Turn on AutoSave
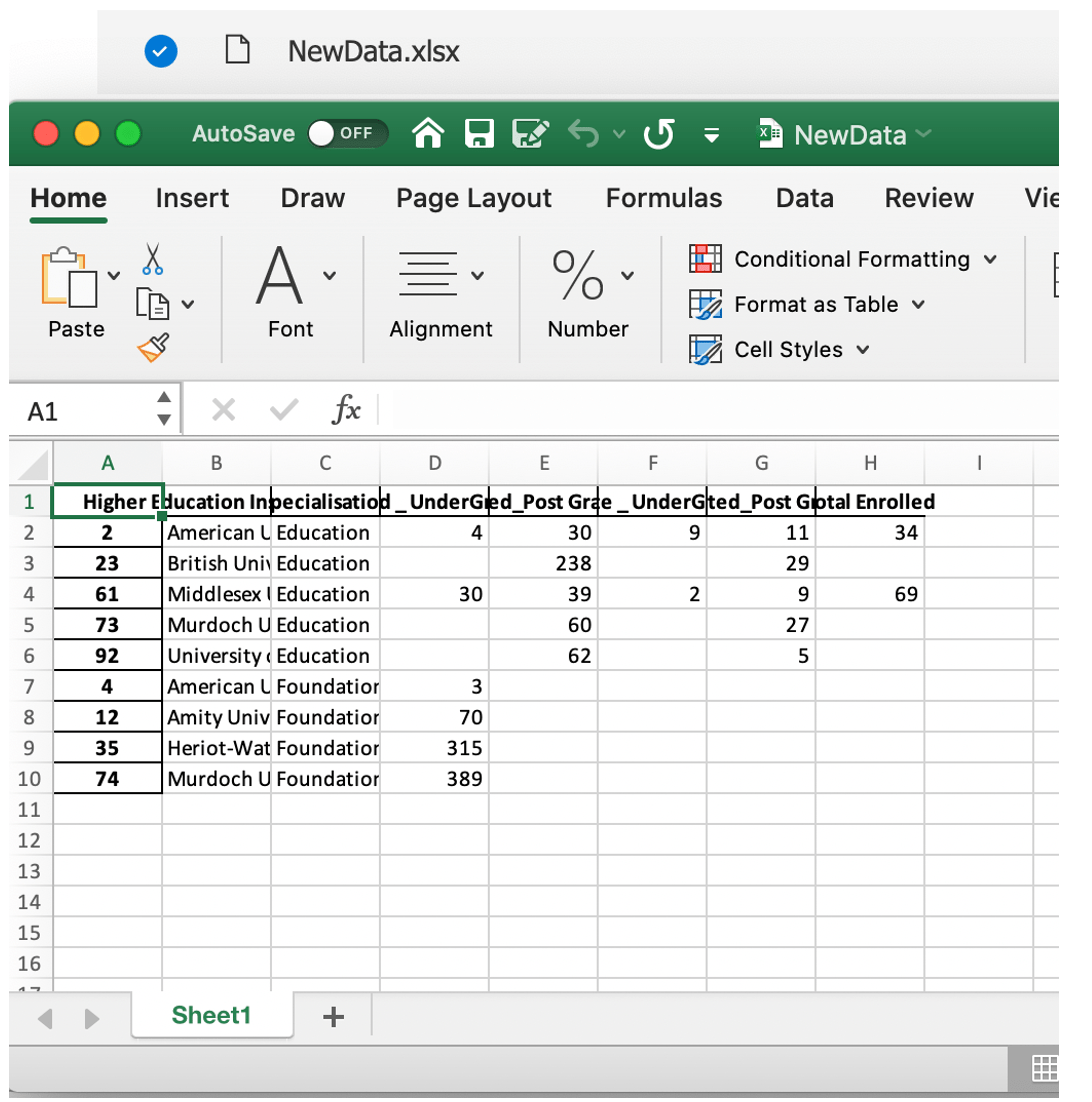 click(x=348, y=134)
